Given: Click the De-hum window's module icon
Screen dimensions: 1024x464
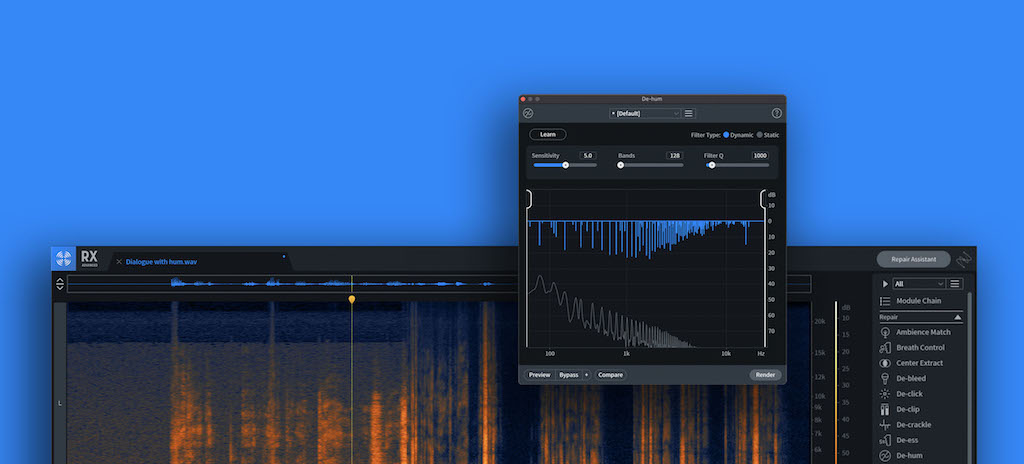Looking at the screenshot, I should (x=528, y=113).
